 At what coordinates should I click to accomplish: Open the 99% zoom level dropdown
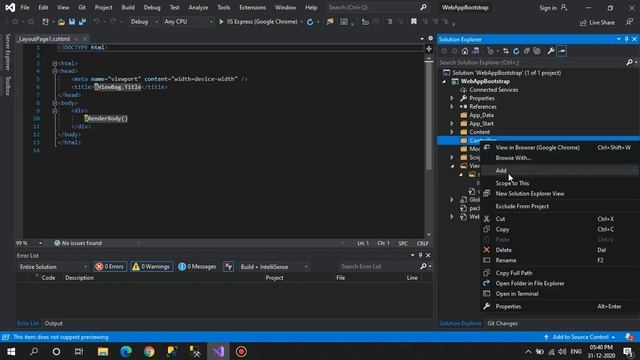coord(29,243)
